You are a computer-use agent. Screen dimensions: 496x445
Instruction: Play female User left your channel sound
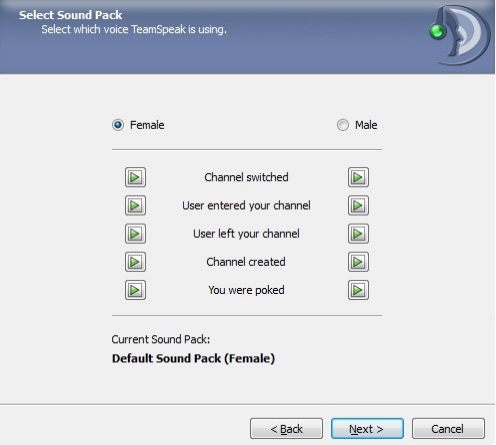point(135,234)
